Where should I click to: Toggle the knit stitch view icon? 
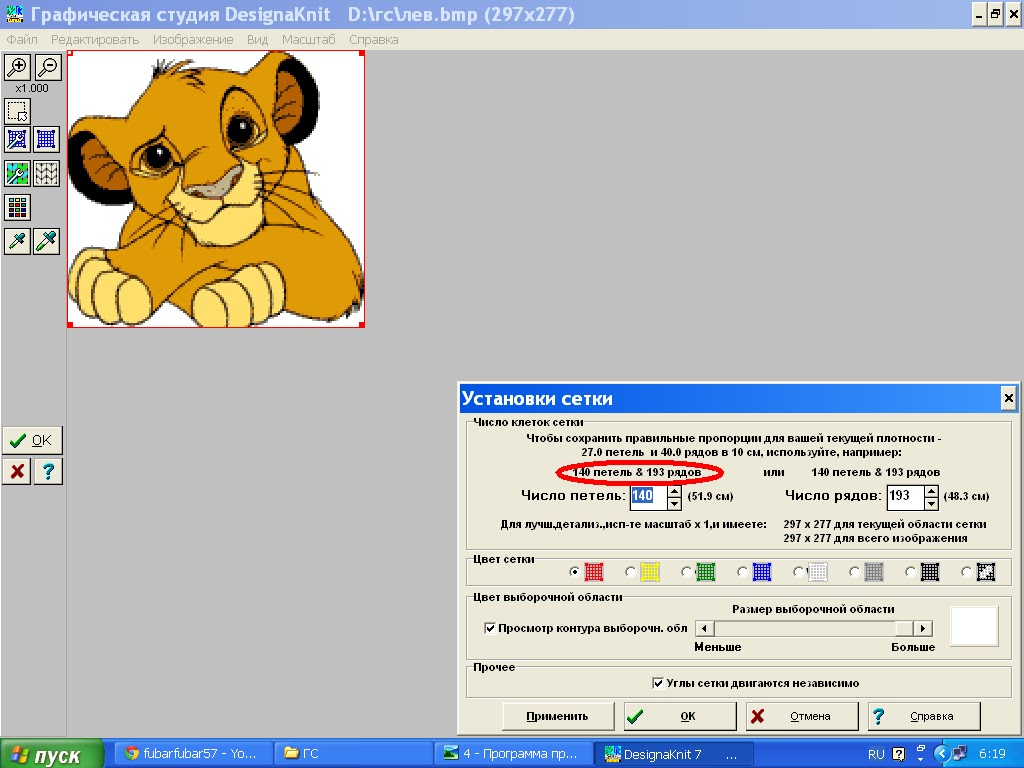[46, 174]
